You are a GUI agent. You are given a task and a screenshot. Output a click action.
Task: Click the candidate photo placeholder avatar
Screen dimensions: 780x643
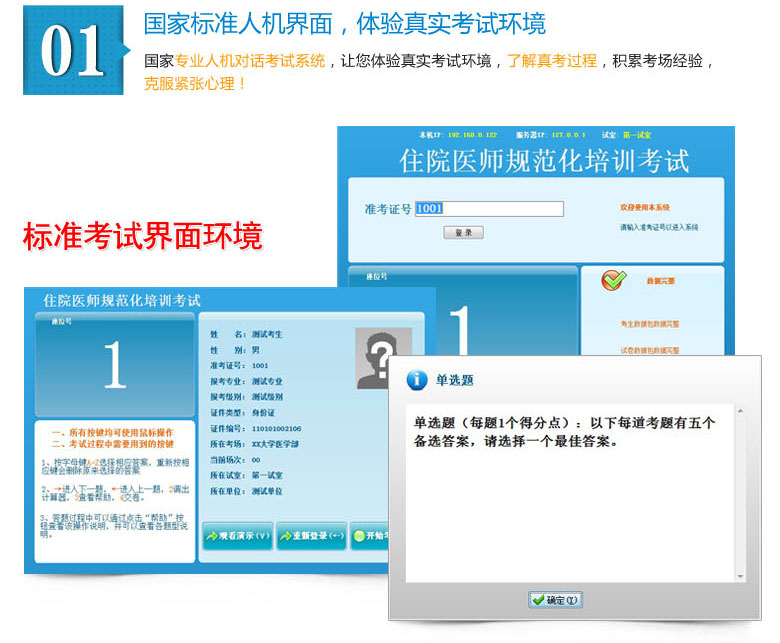[383, 357]
